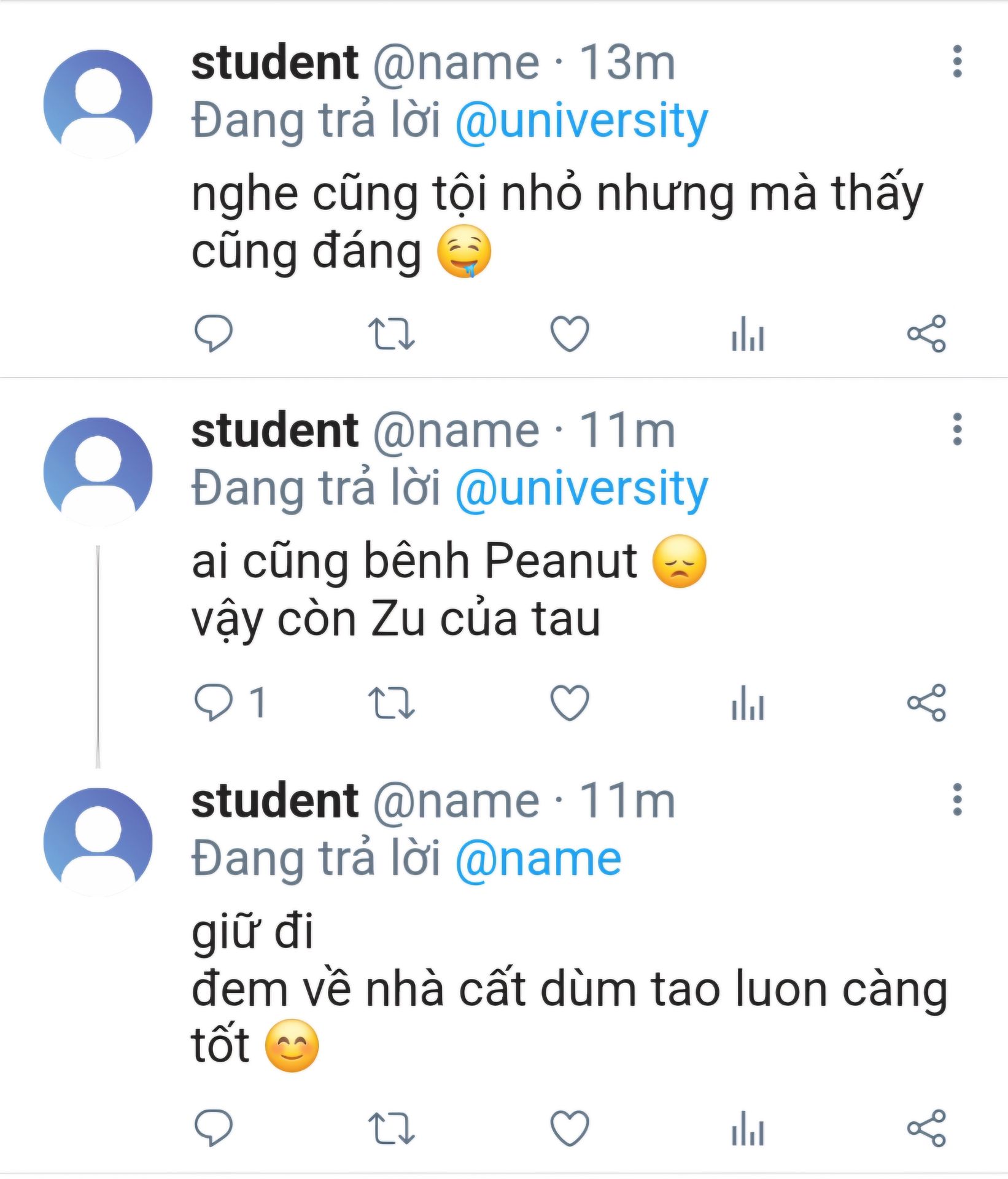Open more options on last tweet
This screenshot has width=1008, height=1179.
tap(957, 799)
